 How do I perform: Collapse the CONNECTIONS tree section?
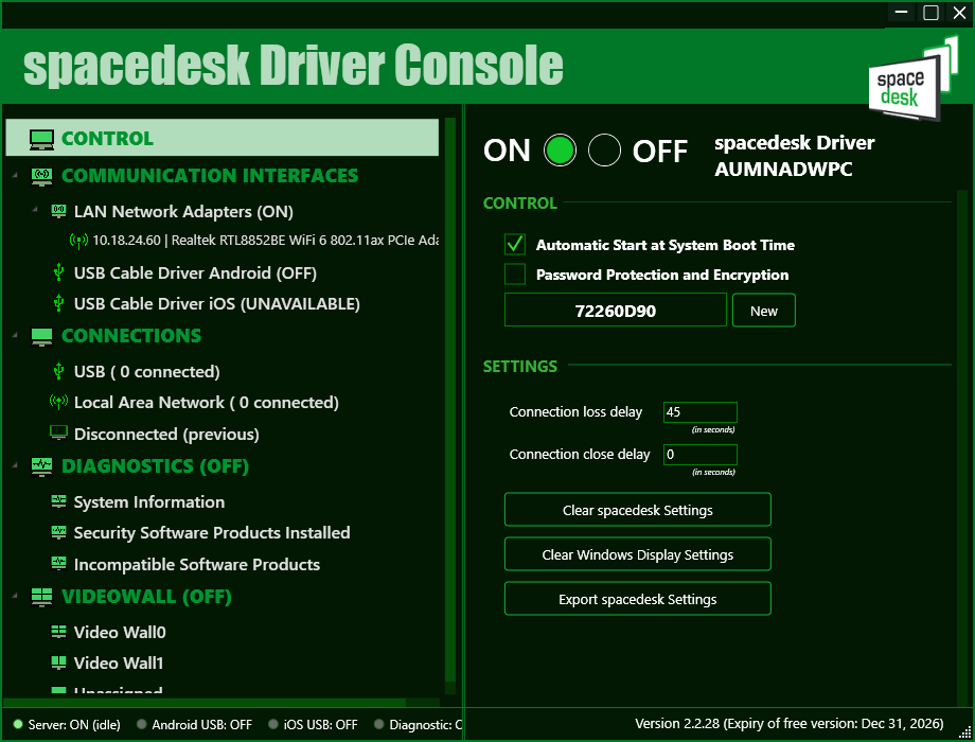coord(15,336)
